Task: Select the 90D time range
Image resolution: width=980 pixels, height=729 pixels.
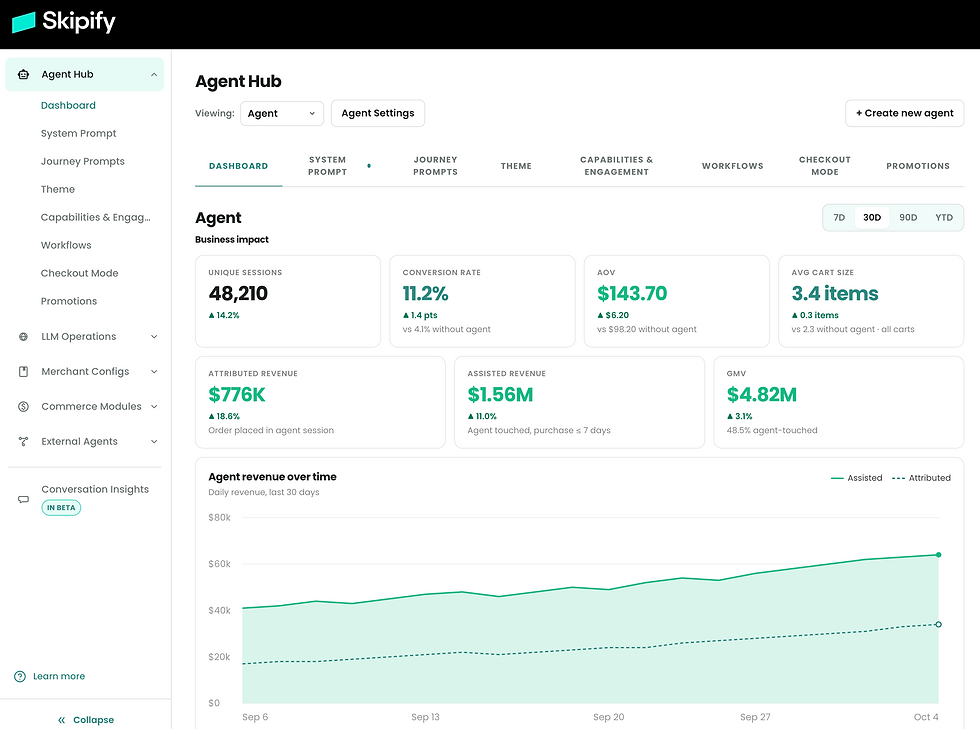Action: 908,218
